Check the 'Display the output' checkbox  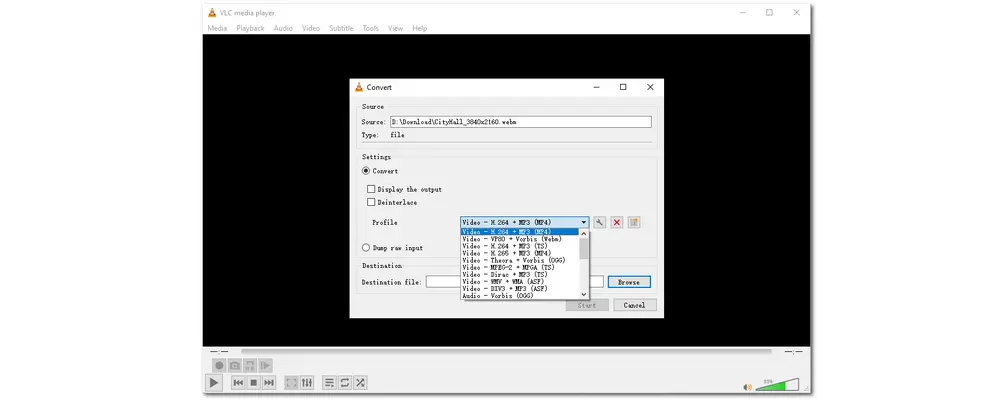coord(371,189)
